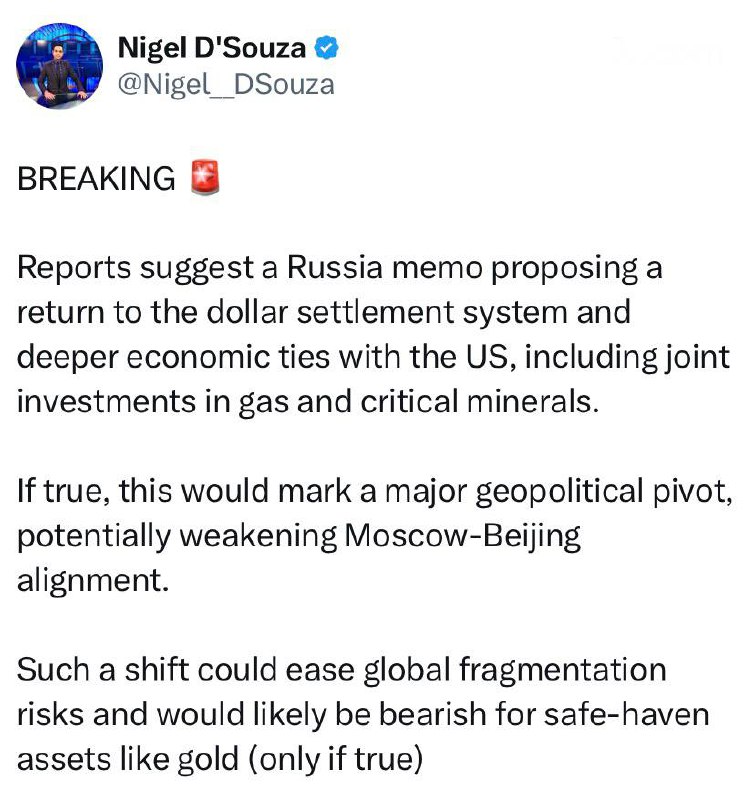Click the "Moscow-Beijing" text
Viewport: 755px width, 800px height.
pos(461,535)
